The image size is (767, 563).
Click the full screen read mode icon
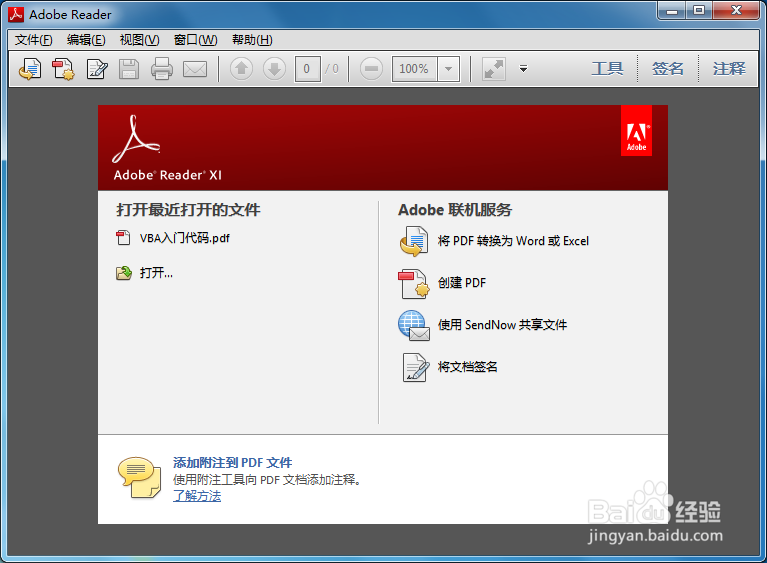tap(494, 68)
